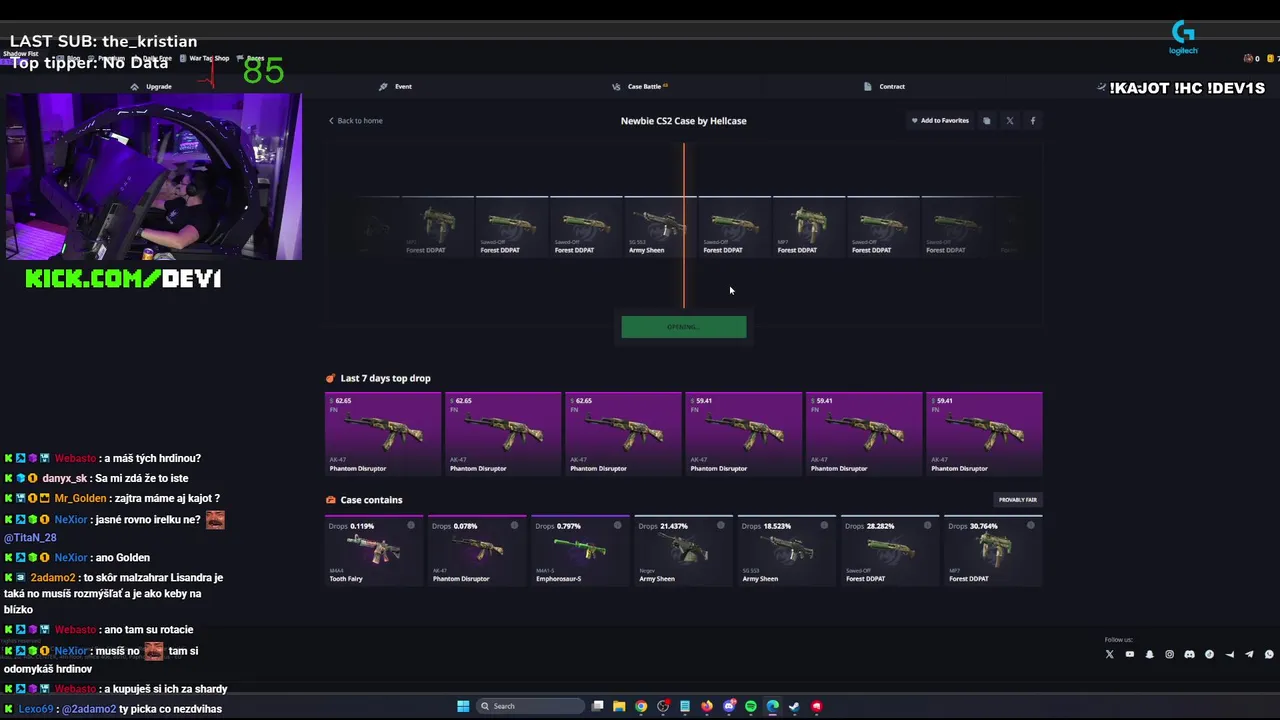Image resolution: width=1280 pixels, height=720 pixels.
Task: Open Hellcase WhatsApp follow icon
Action: tap(1269, 654)
